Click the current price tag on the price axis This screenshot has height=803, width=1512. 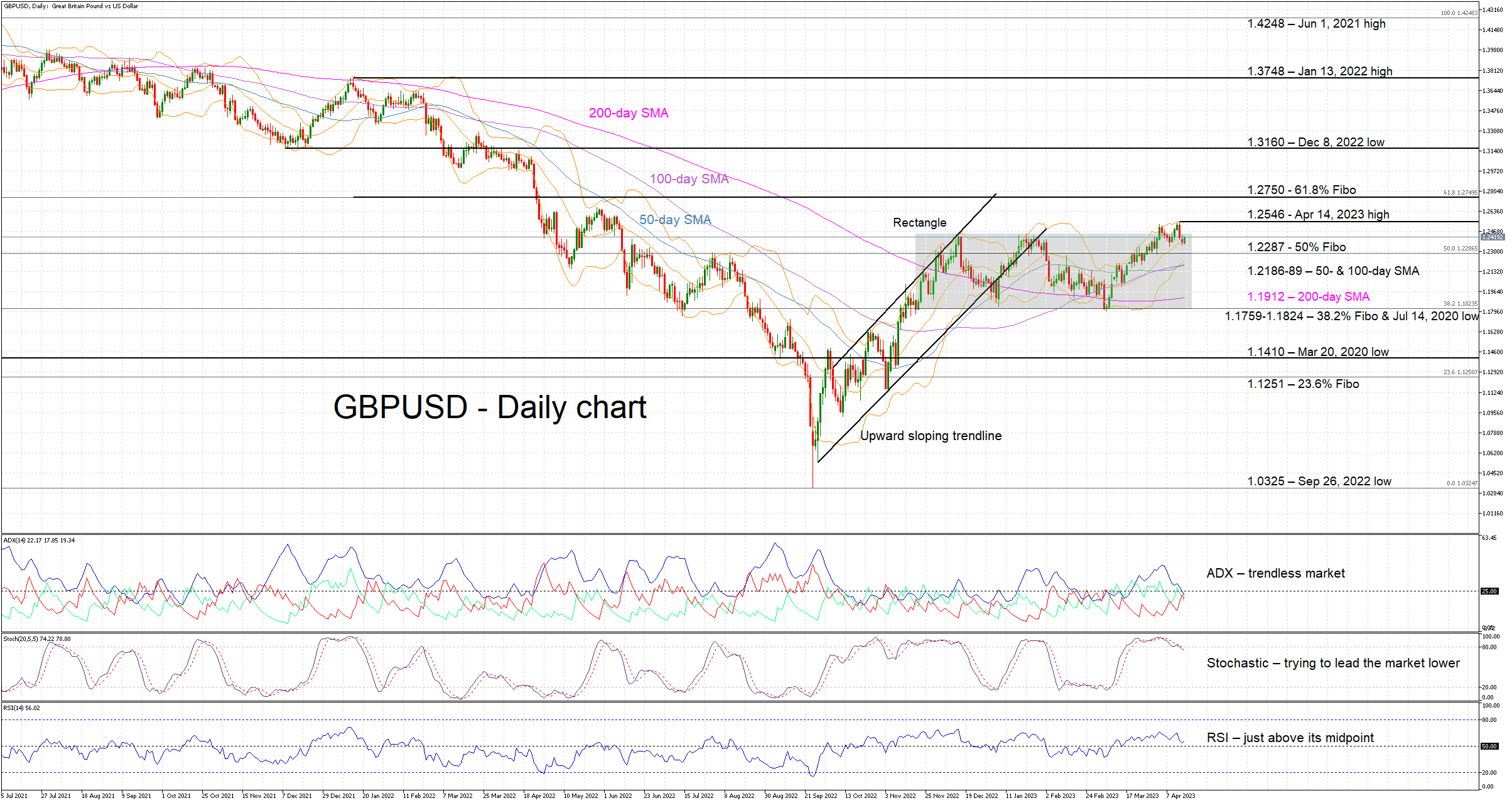tap(1493, 237)
